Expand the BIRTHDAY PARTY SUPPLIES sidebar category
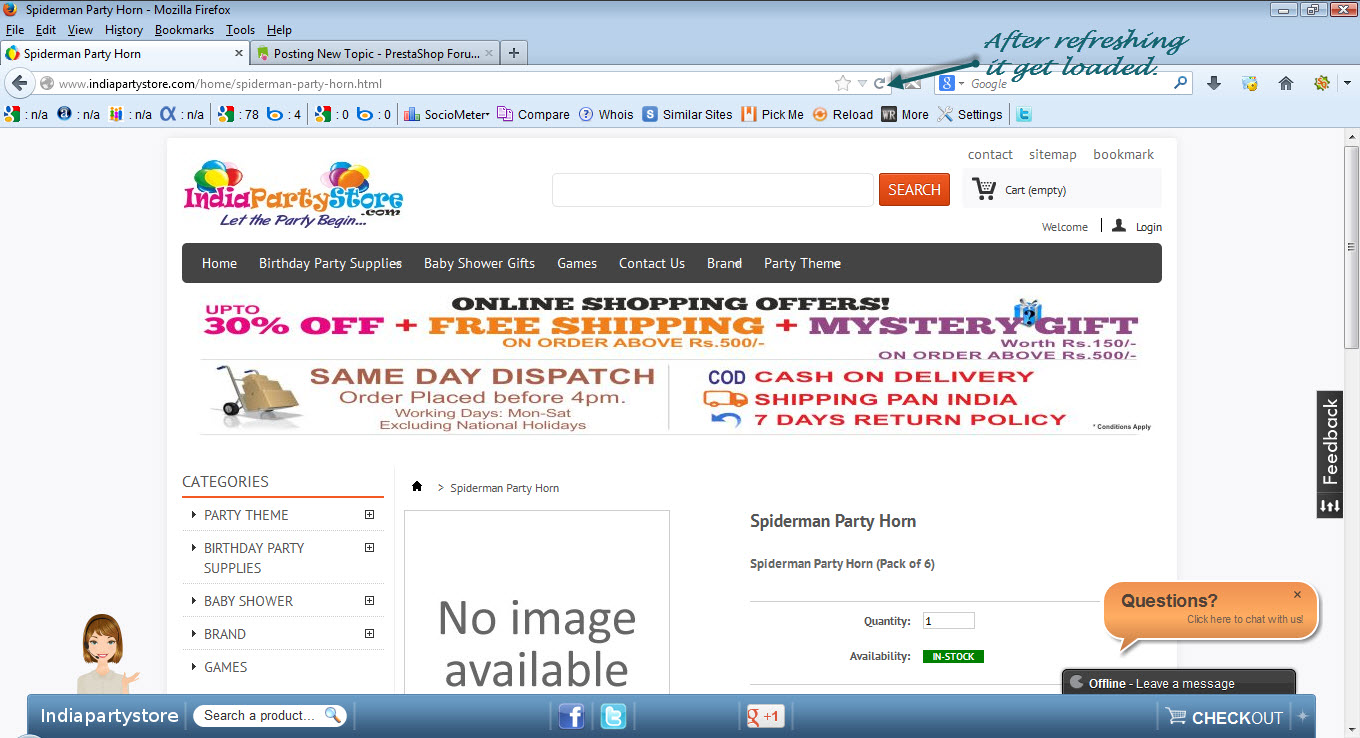1360x738 pixels. [369, 548]
